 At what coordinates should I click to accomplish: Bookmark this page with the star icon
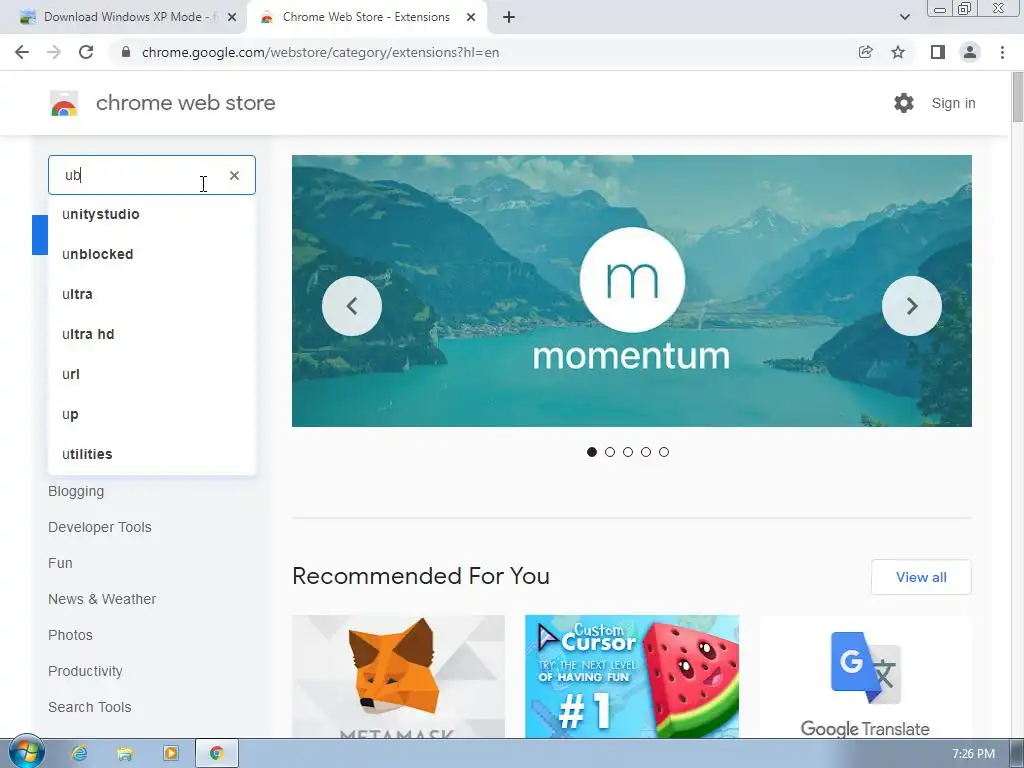[x=898, y=52]
